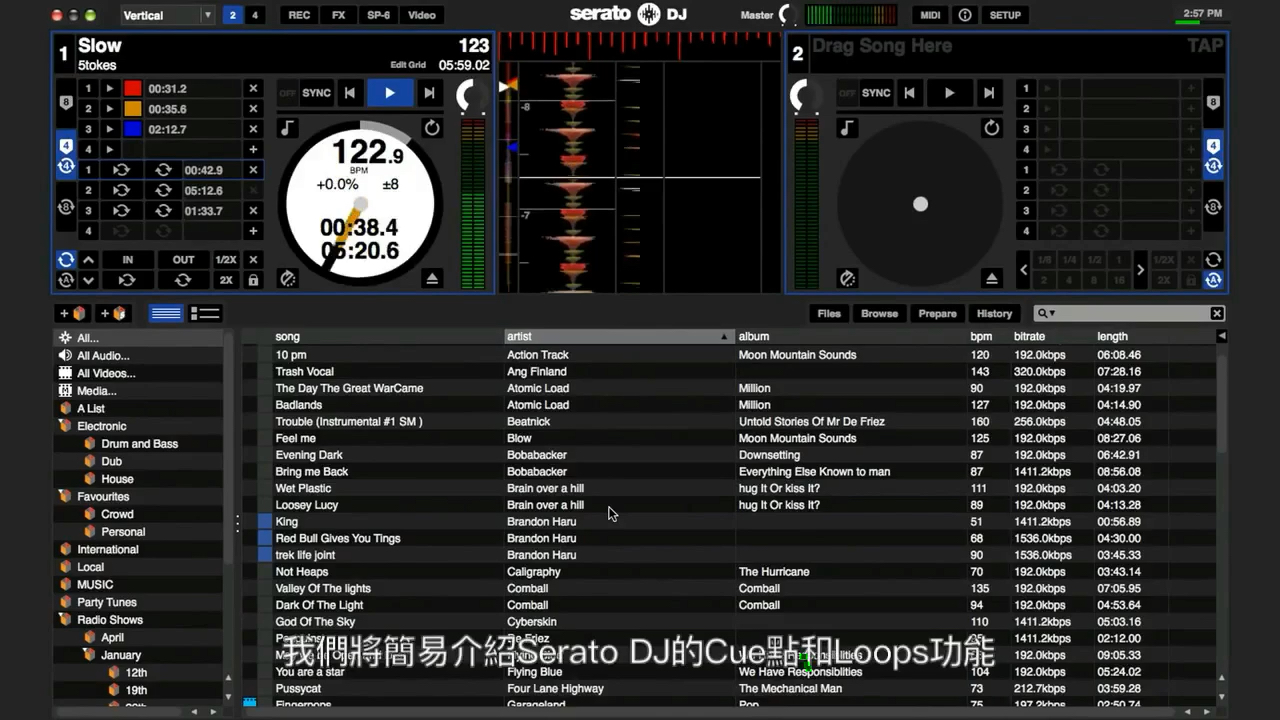Add cue point in empty slot 4
Viewport: 1280px width, 720px height.
(x=253, y=149)
